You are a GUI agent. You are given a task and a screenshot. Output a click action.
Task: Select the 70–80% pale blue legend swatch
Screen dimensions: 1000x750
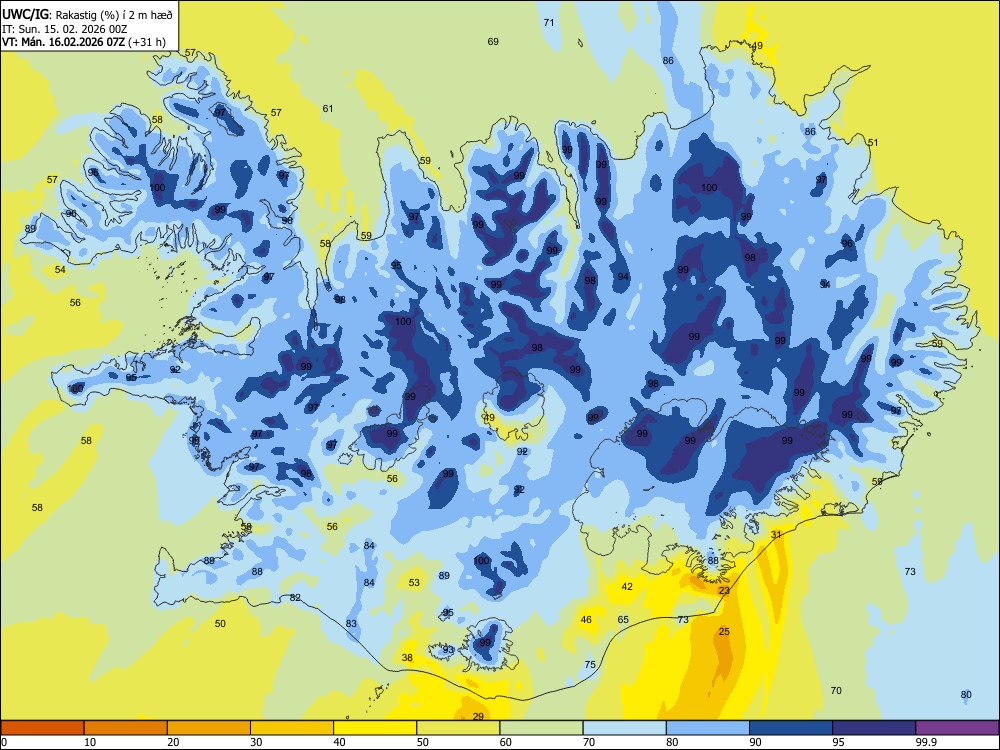[x=624, y=728]
